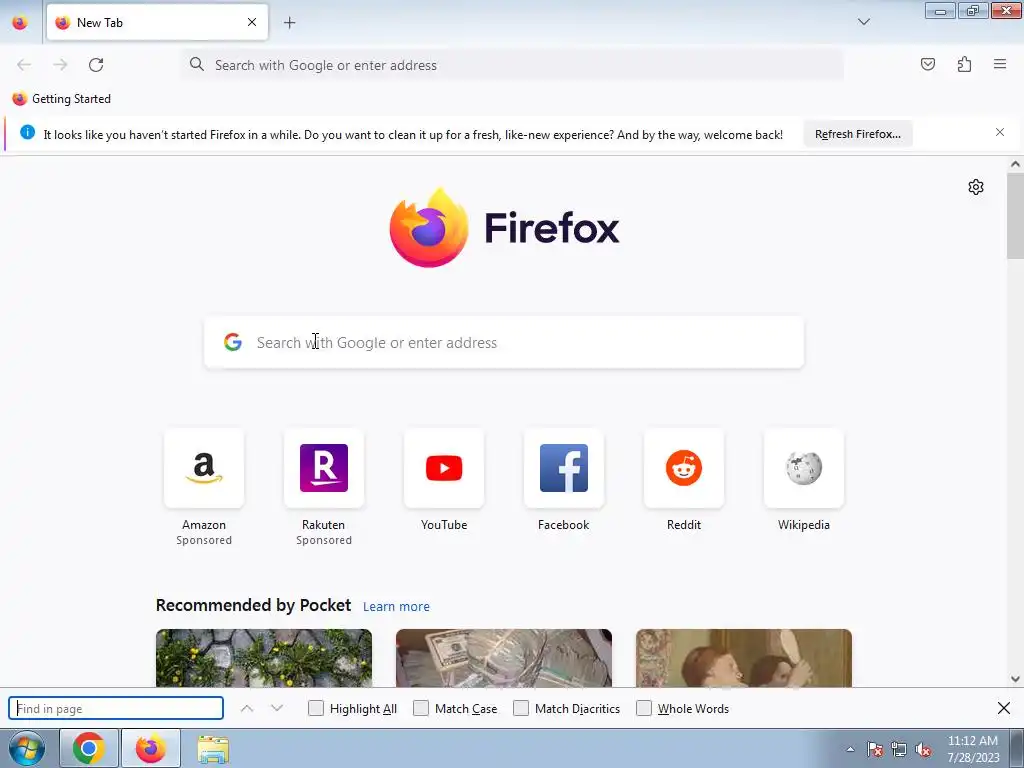Focus the top address bar

513,65
